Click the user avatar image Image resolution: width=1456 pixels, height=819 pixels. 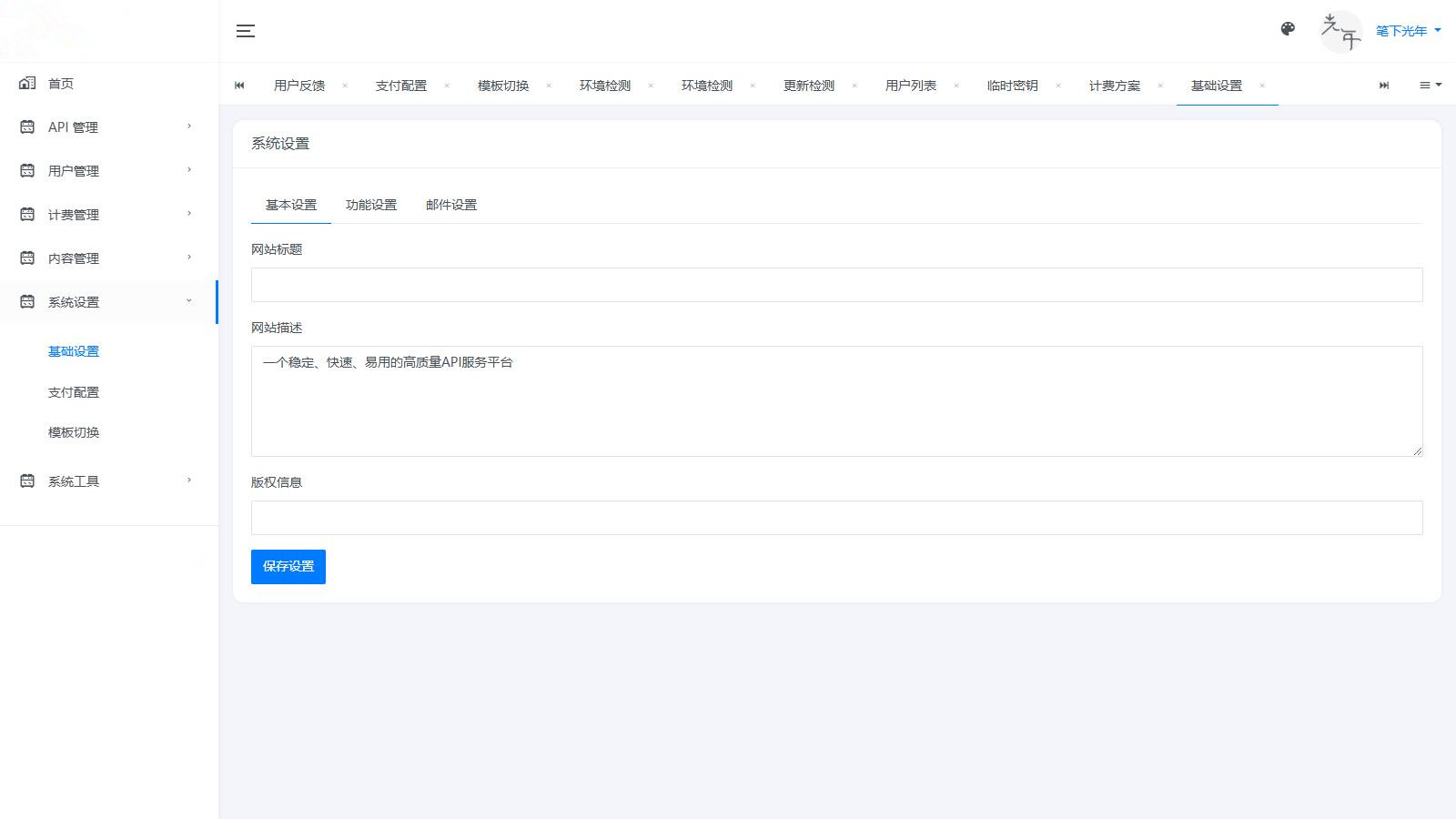1340,32
